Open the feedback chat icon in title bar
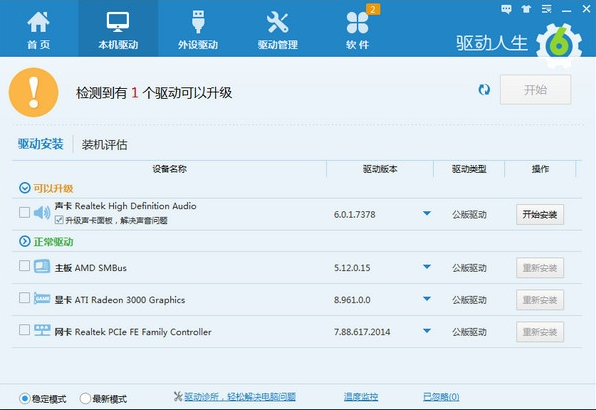The image size is (596, 410). click(506, 9)
